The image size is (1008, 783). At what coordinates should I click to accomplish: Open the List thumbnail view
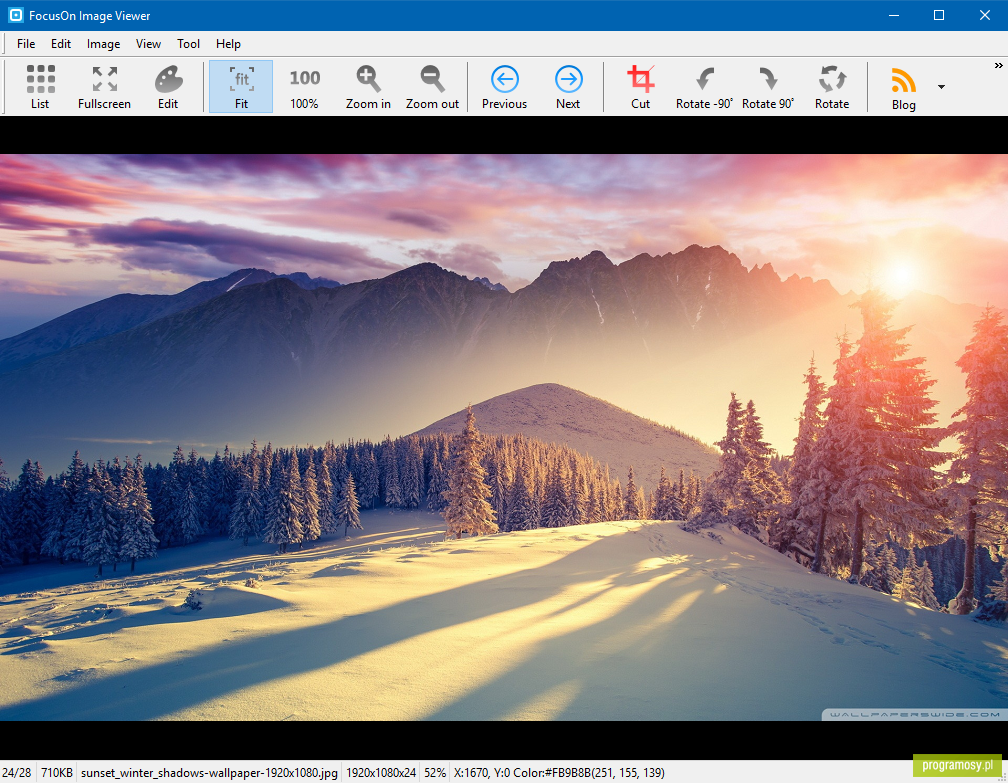coord(40,87)
